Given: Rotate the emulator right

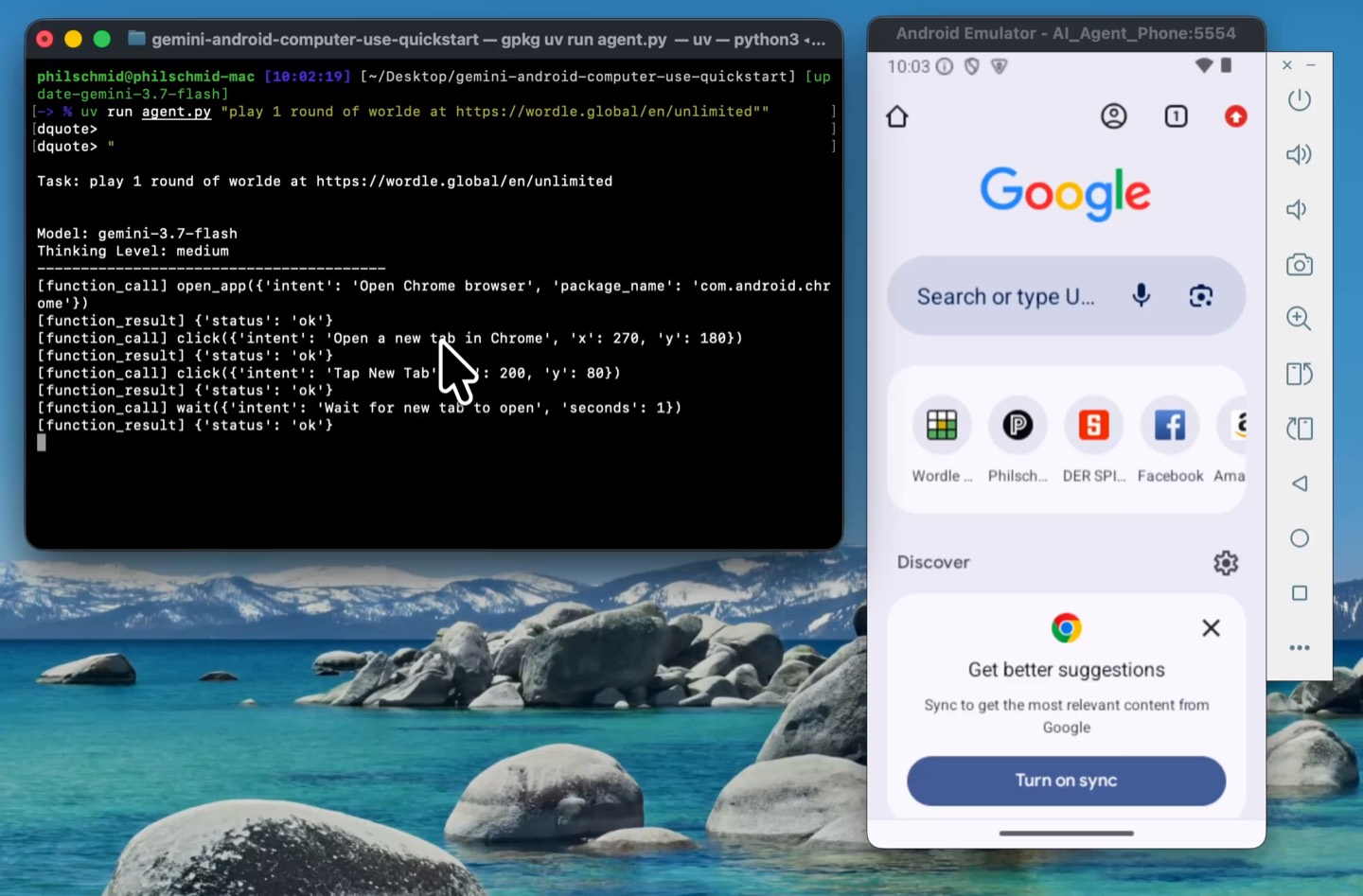Looking at the screenshot, I should pyautogui.click(x=1300, y=429).
